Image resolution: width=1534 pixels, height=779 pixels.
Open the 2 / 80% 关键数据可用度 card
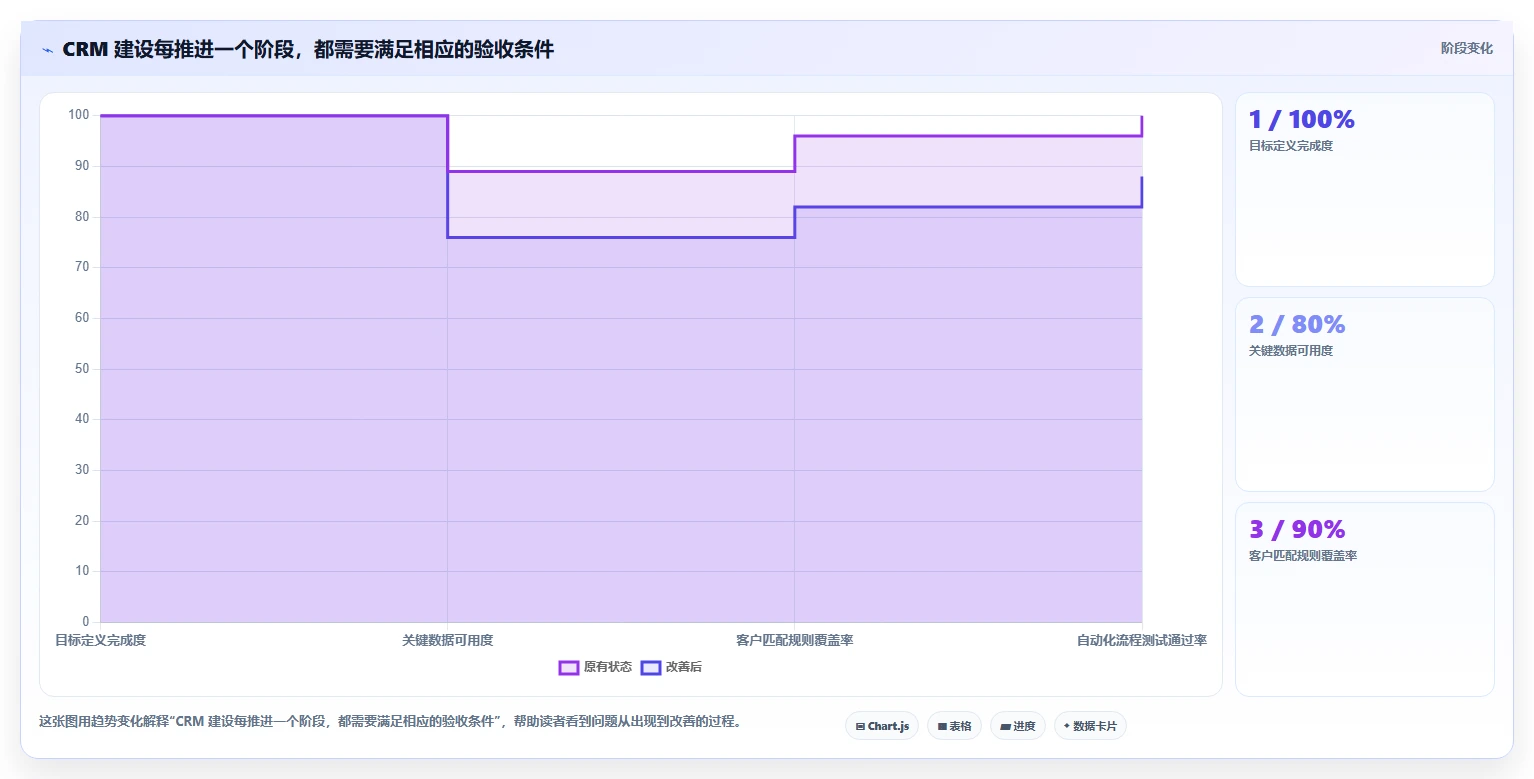tap(1365, 394)
